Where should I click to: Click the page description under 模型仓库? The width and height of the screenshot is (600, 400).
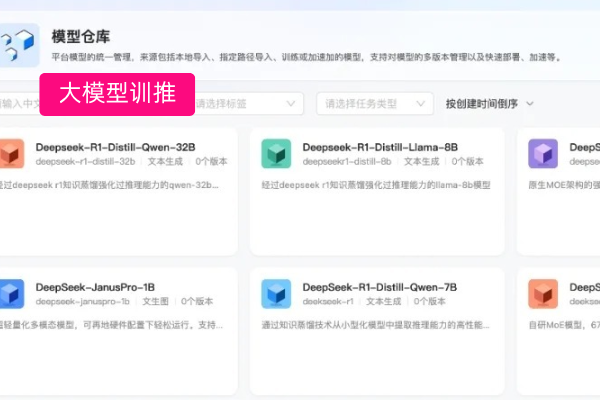[307, 57]
